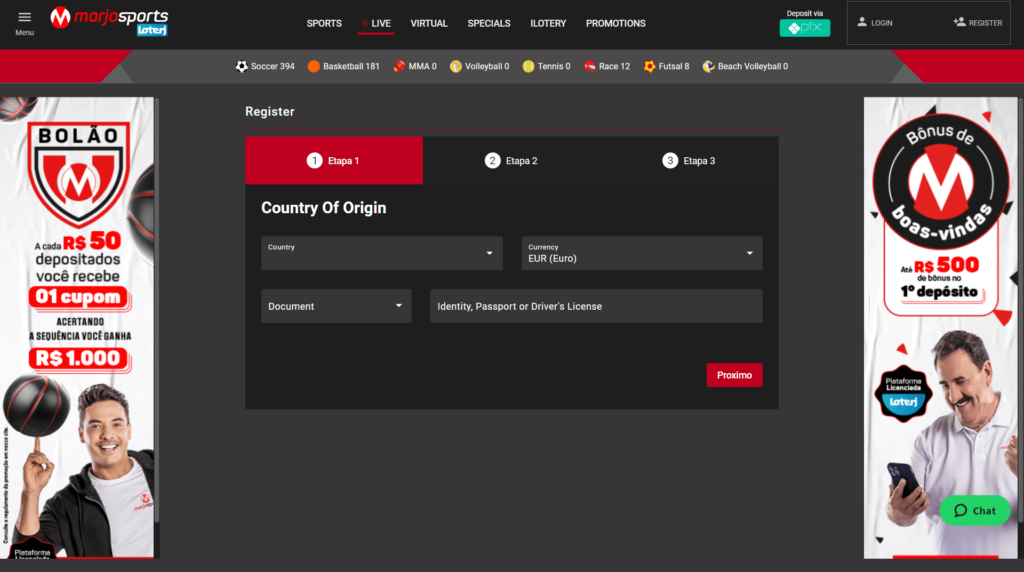Click the Marjosports Loterj logo

[110, 22]
